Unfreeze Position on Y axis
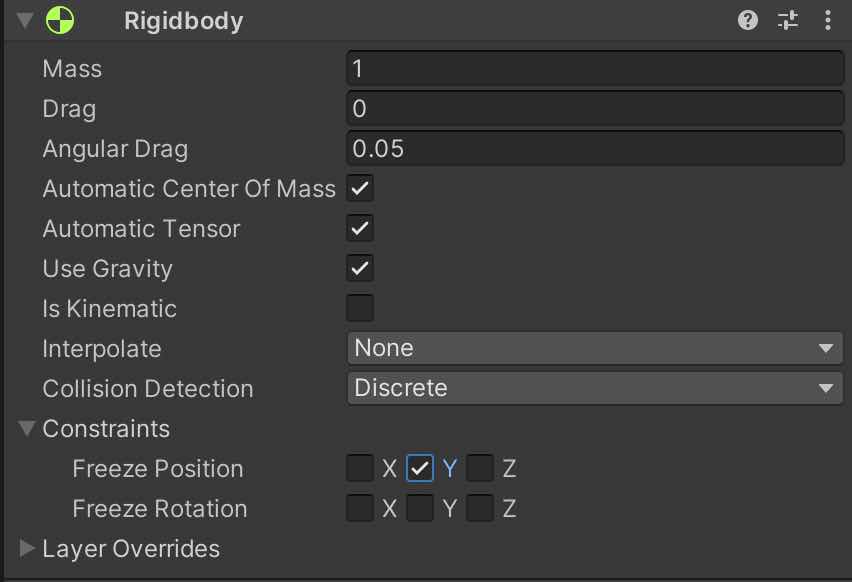The height and width of the screenshot is (582, 852). (420, 468)
